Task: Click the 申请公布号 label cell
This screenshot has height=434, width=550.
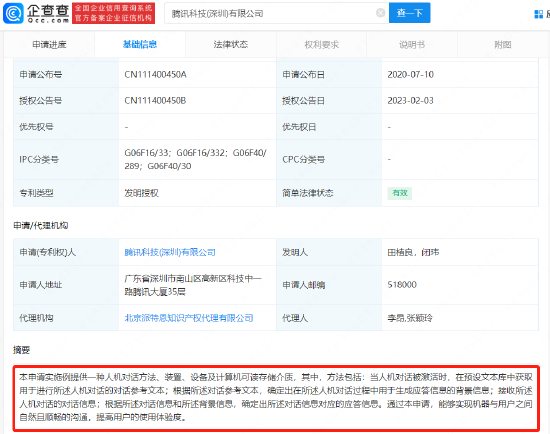Action: [x=66, y=74]
